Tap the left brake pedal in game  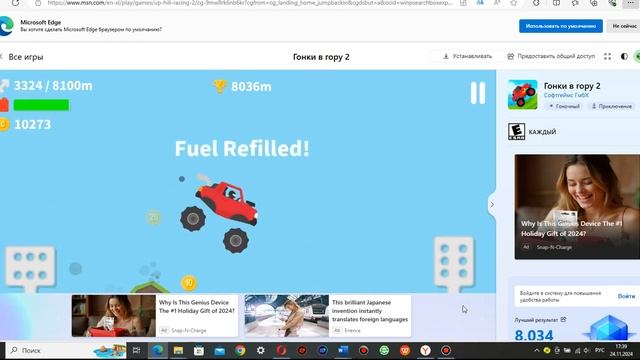point(30,268)
